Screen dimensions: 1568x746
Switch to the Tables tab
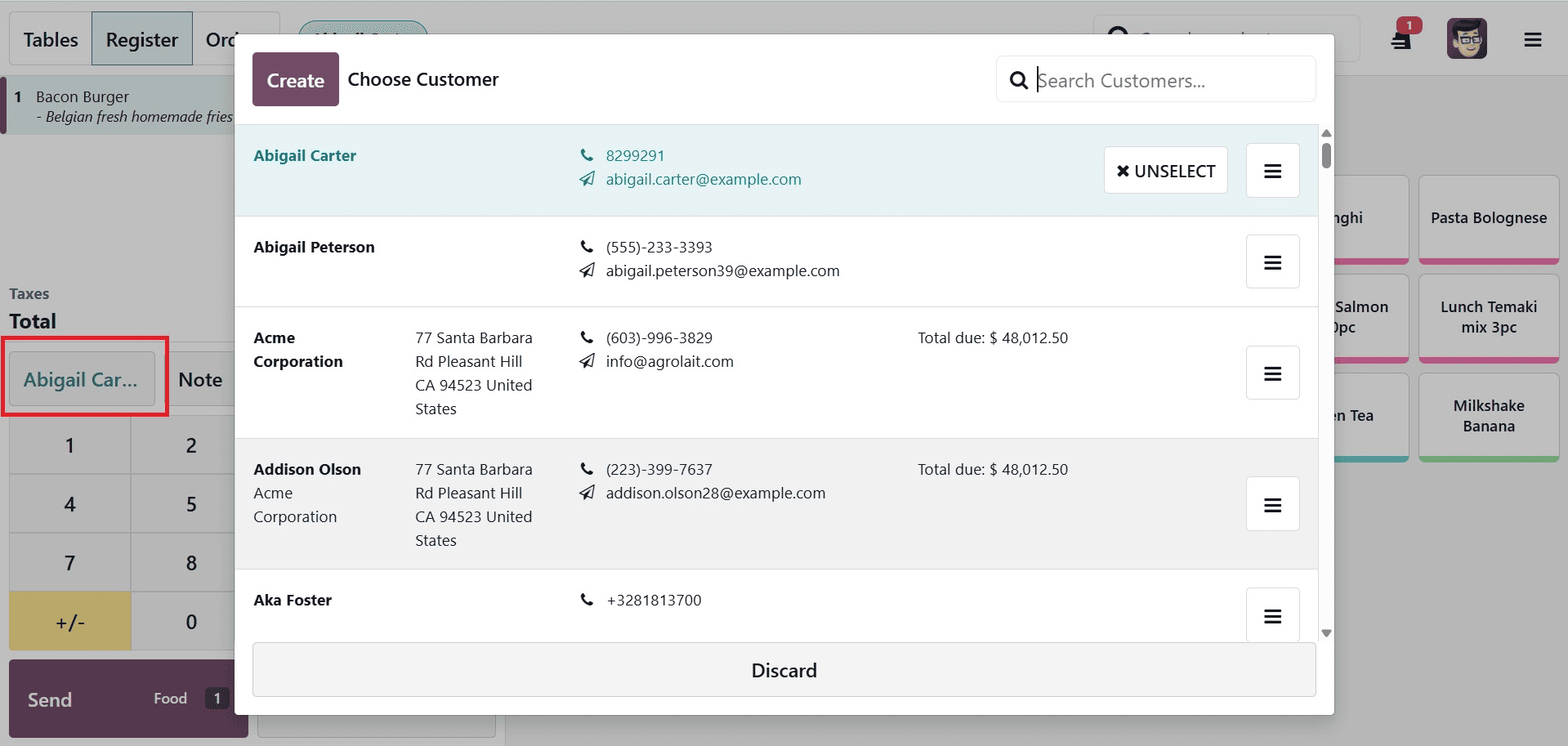pos(50,38)
